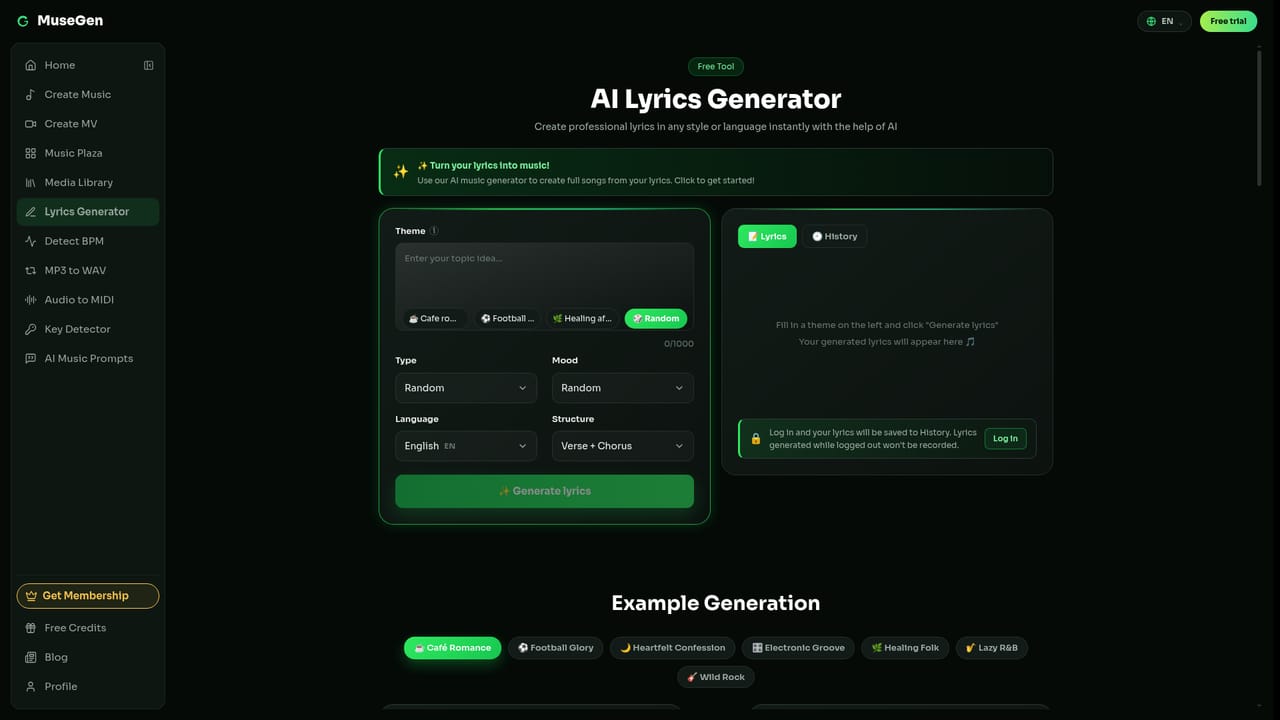Click the crown icon on Get Membership
Screen dimensions: 1280x720
pyautogui.click(x=31, y=596)
